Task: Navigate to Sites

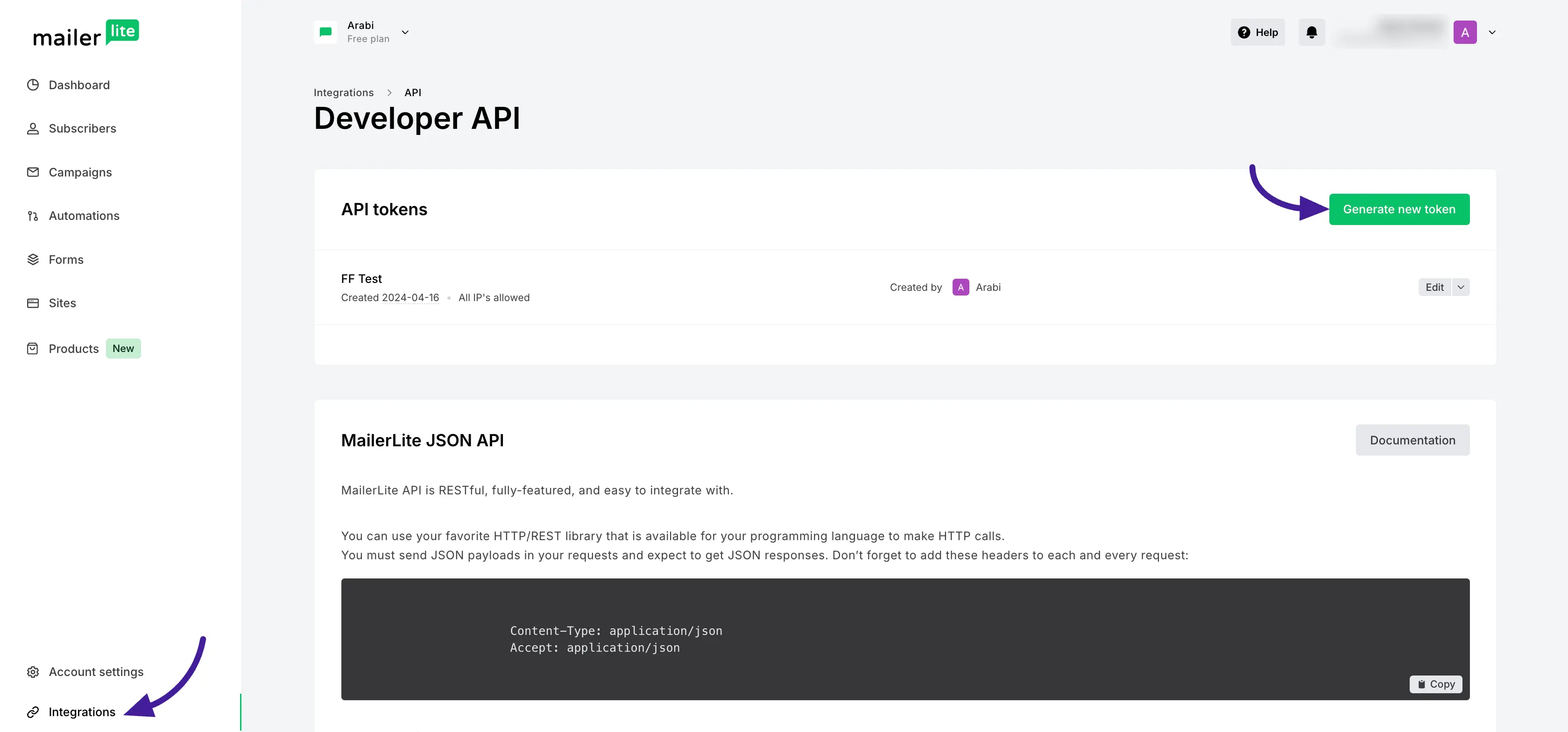Action: pos(62,303)
